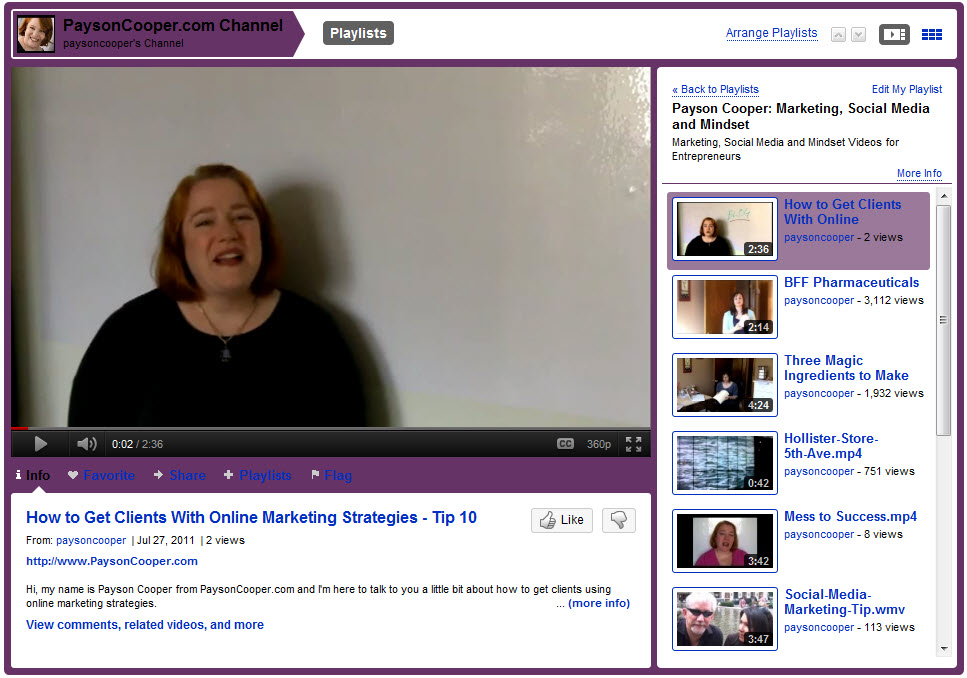Open BFF Pharmaceuticals title link

point(852,283)
